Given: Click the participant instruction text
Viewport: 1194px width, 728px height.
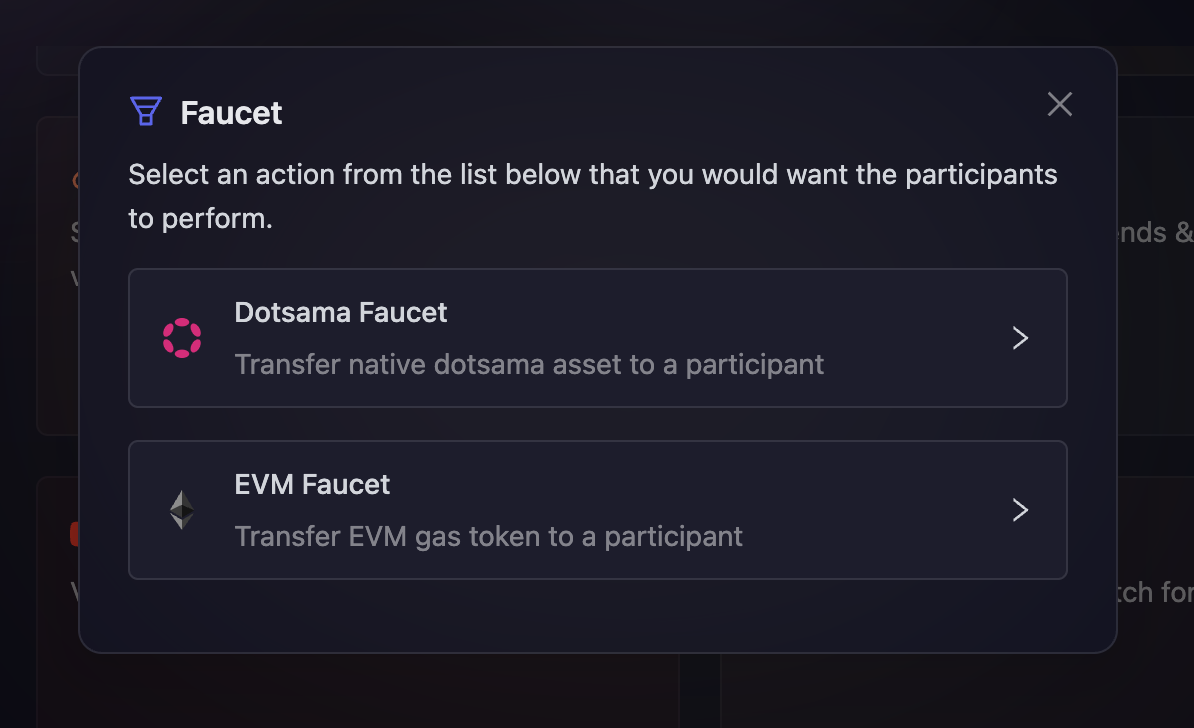Looking at the screenshot, I should coord(592,196).
